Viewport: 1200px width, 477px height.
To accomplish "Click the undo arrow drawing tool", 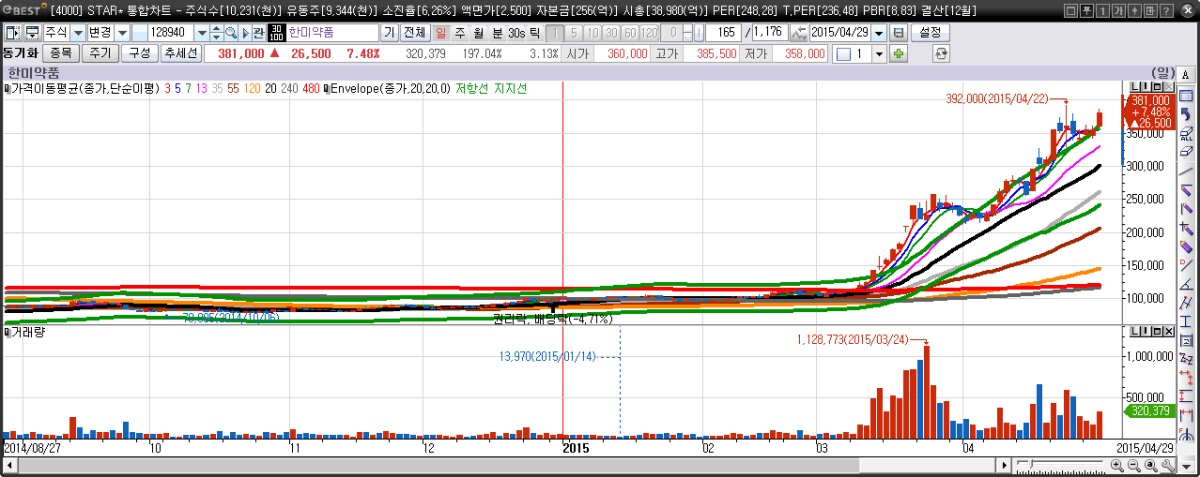I will [x=1186, y=115].
